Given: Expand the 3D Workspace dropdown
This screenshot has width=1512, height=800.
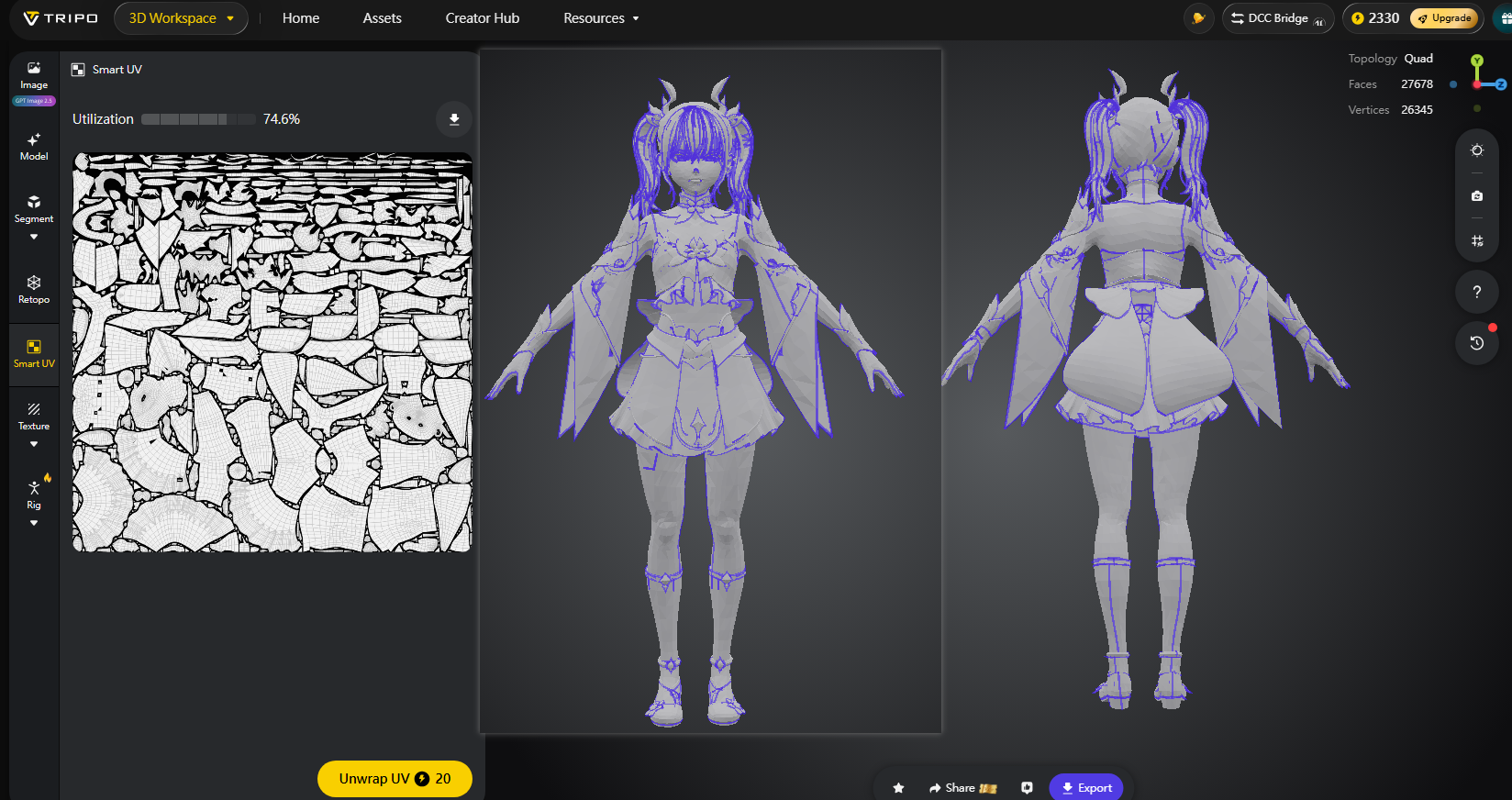Looking at the screenshot, I should 182,18.
